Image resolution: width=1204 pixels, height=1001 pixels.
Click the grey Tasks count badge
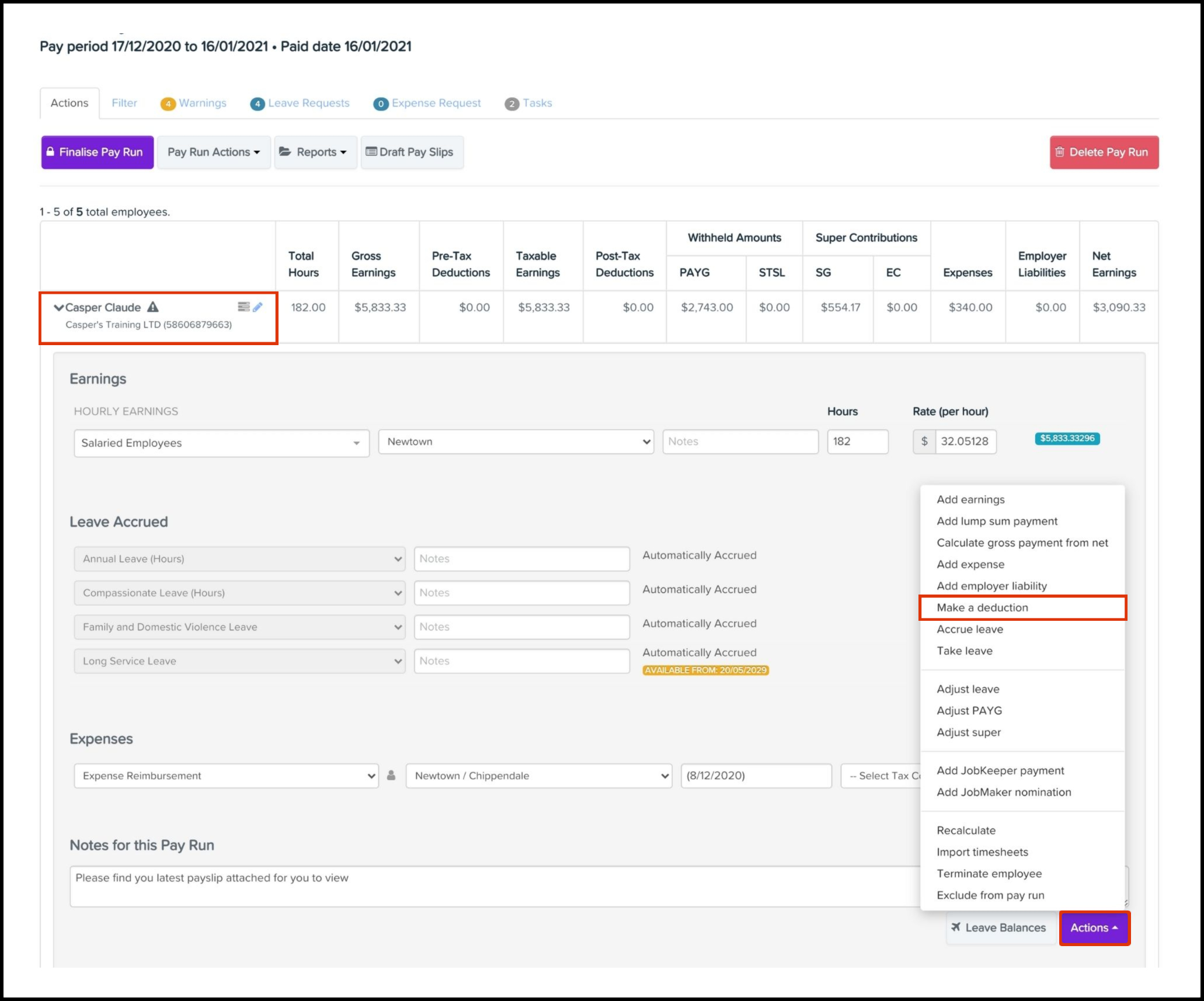(511, 104)
